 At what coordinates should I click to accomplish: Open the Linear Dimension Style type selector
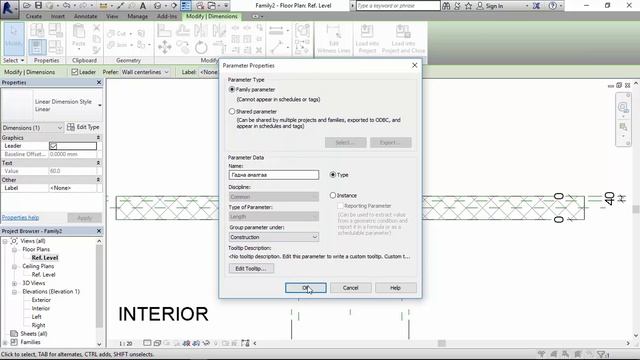[51, 105]
